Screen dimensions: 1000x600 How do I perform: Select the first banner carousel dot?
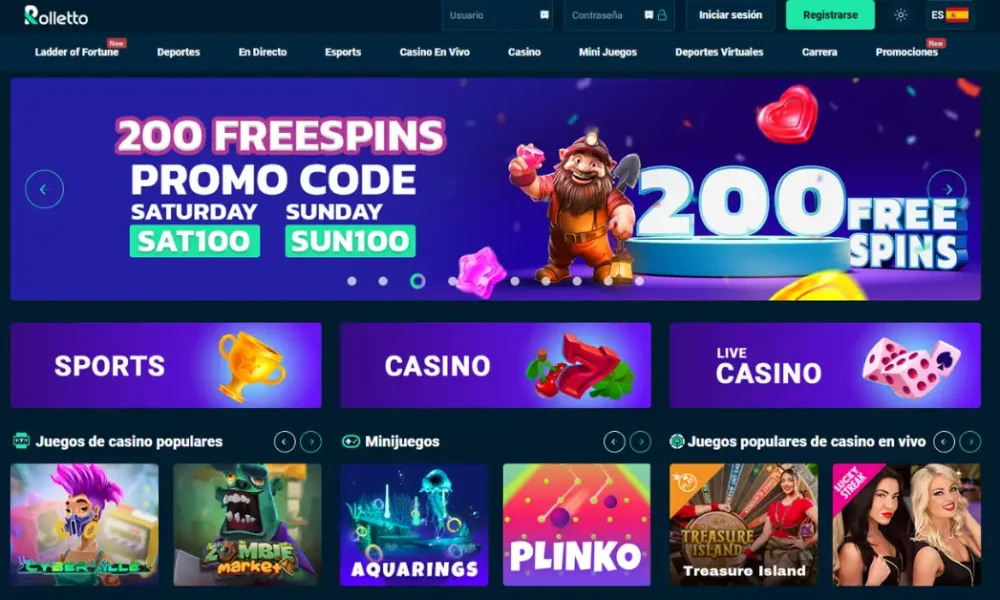[x=351, y=281]
